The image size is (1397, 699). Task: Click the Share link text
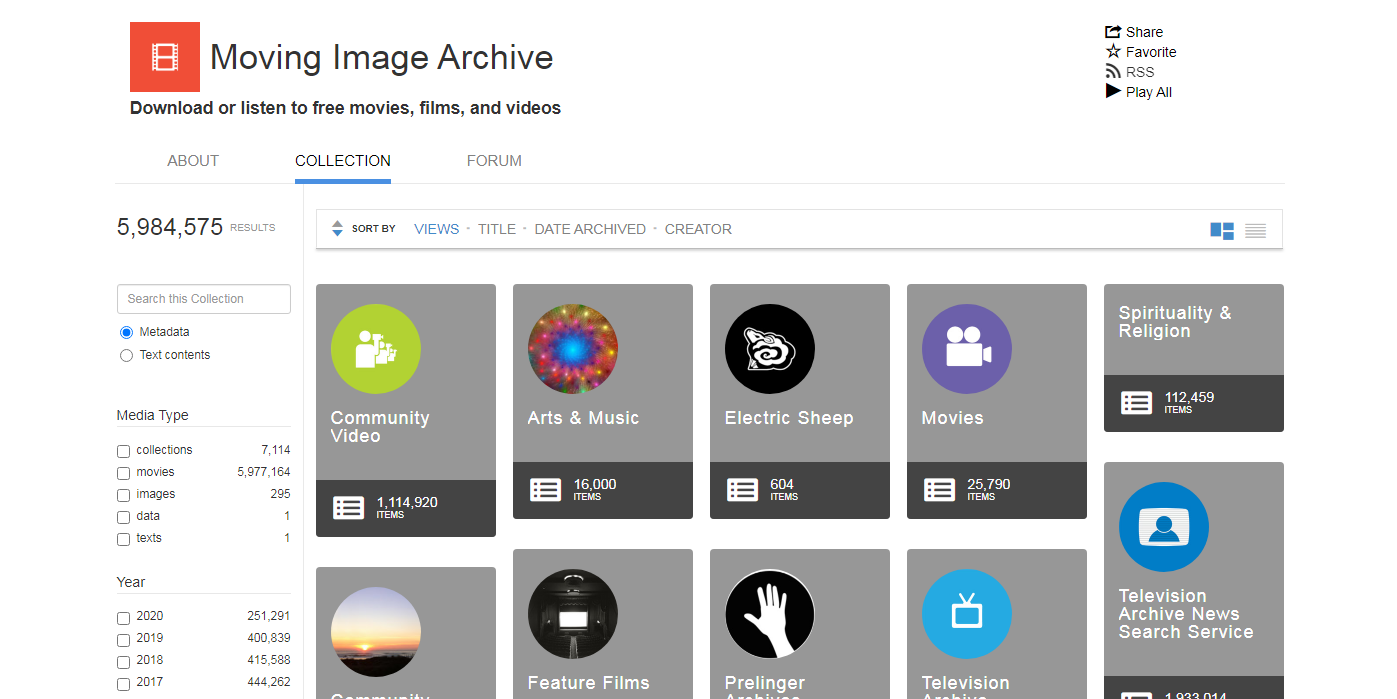click(1144, 32)
